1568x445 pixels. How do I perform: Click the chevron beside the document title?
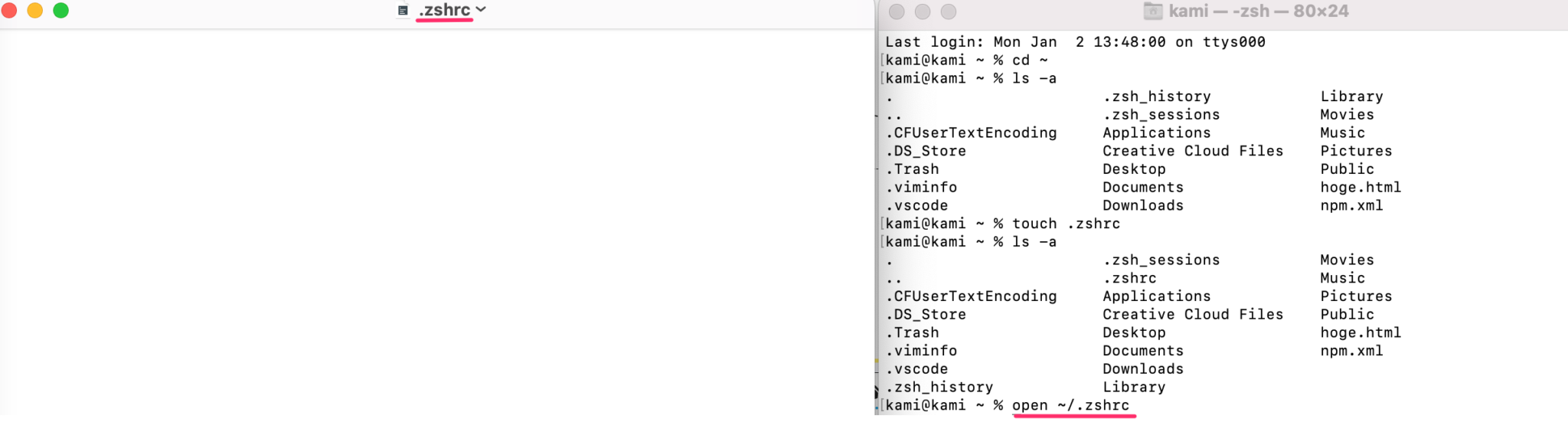coord(480,11)
